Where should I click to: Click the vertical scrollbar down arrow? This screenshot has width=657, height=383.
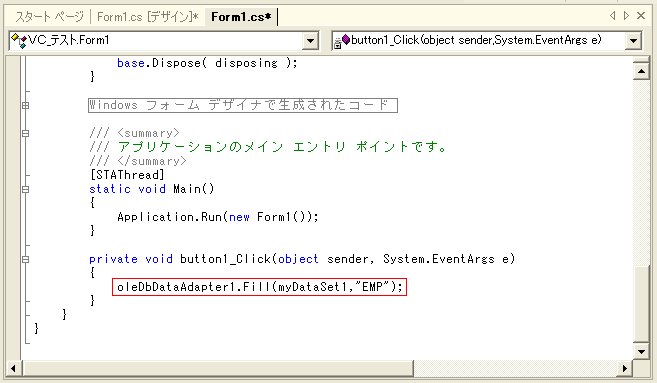coord(641,352)
